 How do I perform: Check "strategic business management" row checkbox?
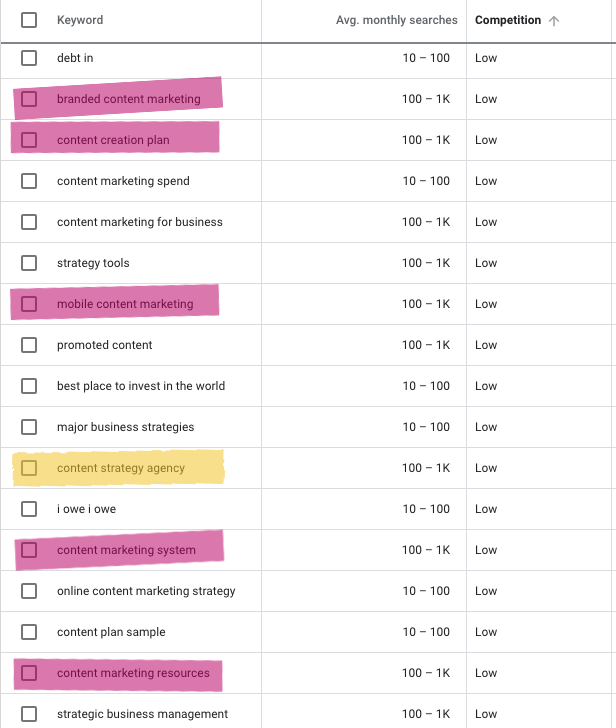point(29,714)
